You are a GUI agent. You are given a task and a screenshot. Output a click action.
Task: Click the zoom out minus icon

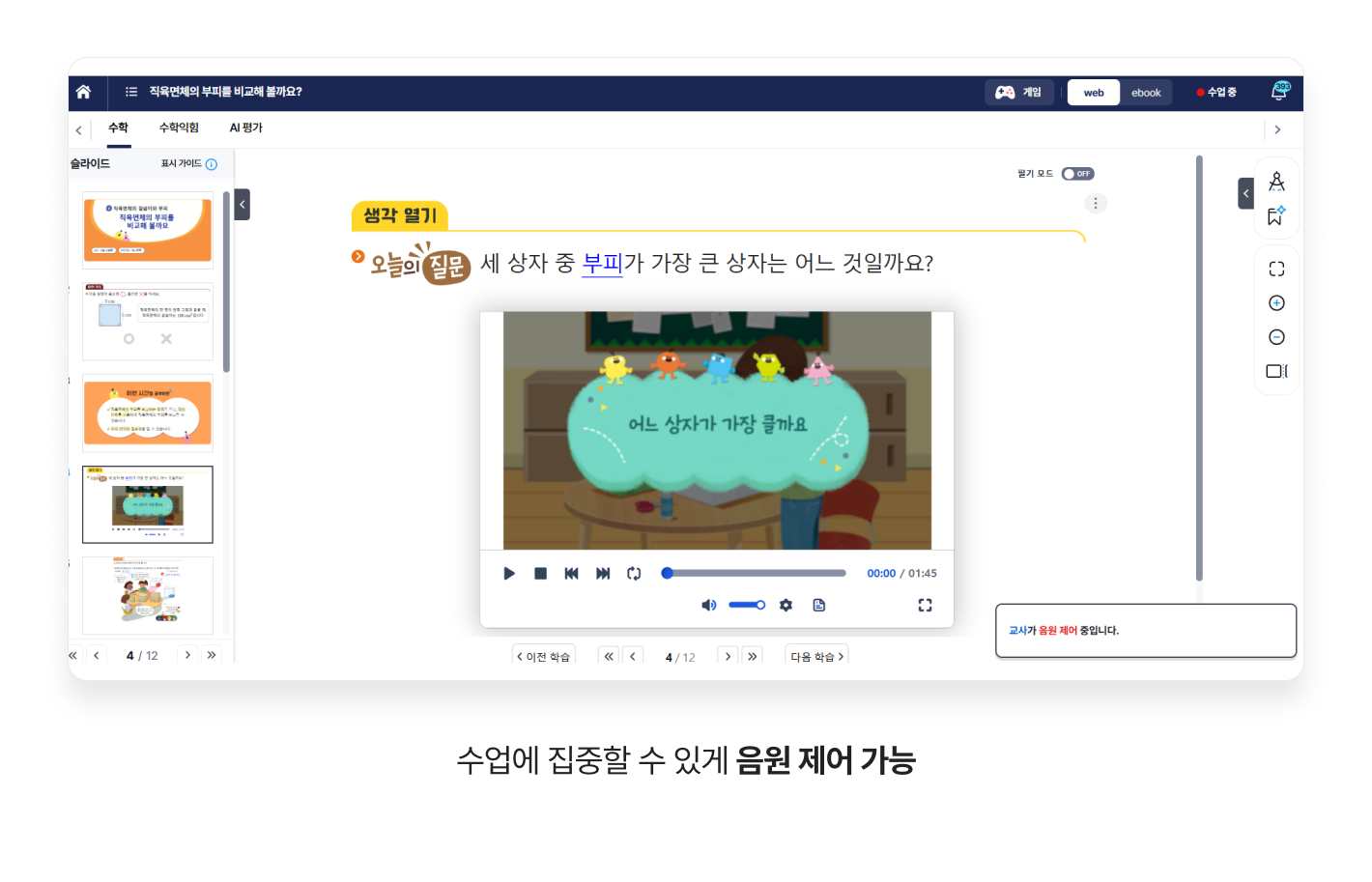(1276, 337)
